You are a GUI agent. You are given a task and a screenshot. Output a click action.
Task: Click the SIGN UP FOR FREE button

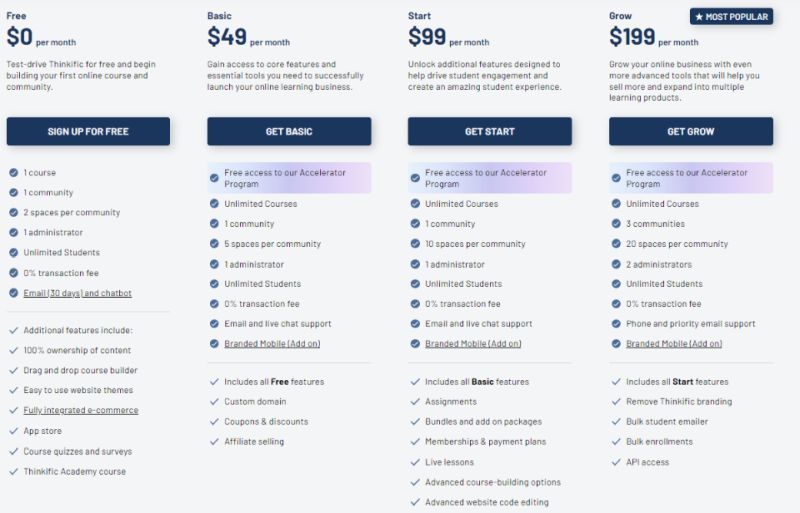click(88, 131)
